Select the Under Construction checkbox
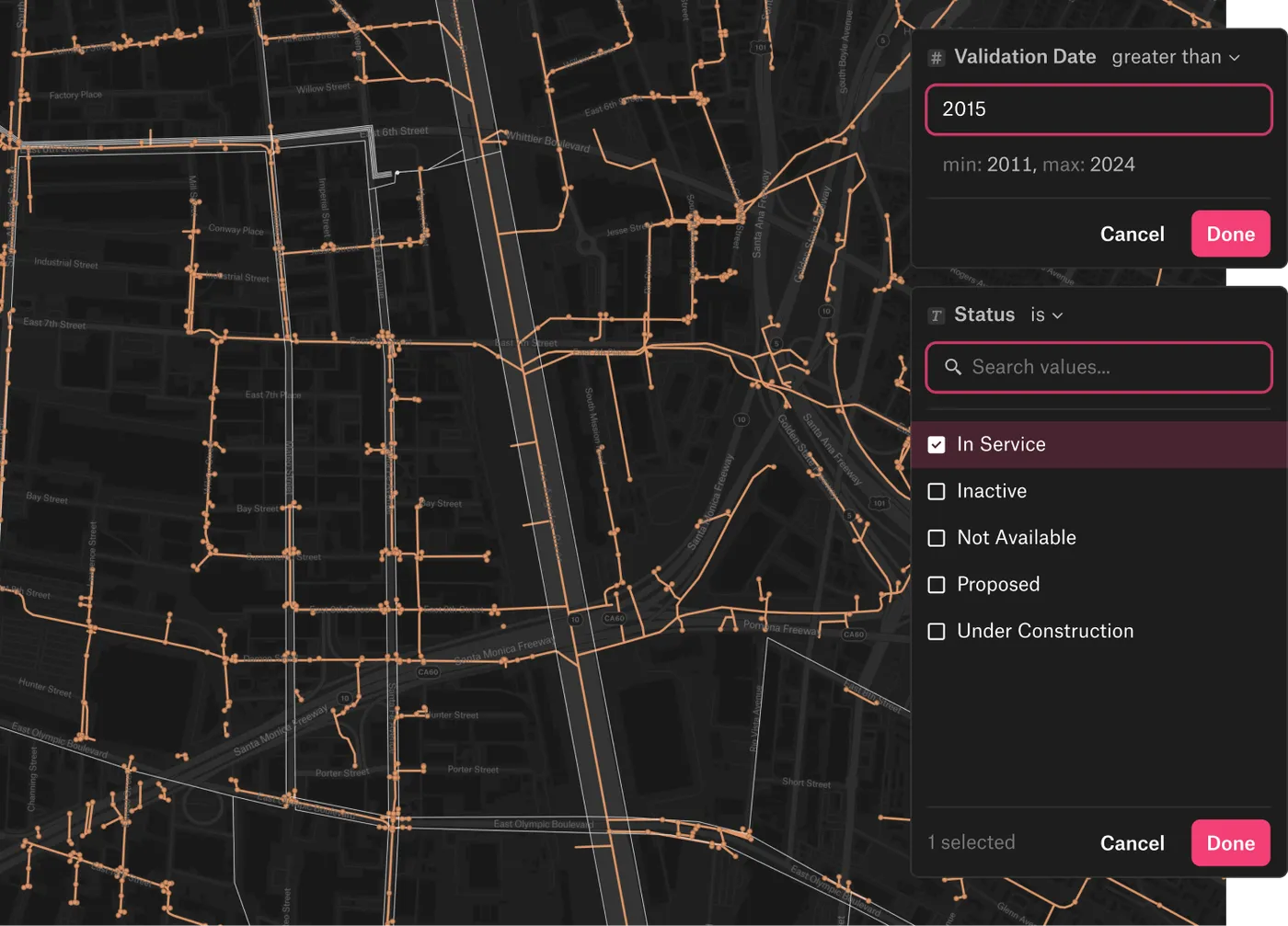Image resolution: width=1288 pixels, height=926 pixels. click(x=937, y=632)
